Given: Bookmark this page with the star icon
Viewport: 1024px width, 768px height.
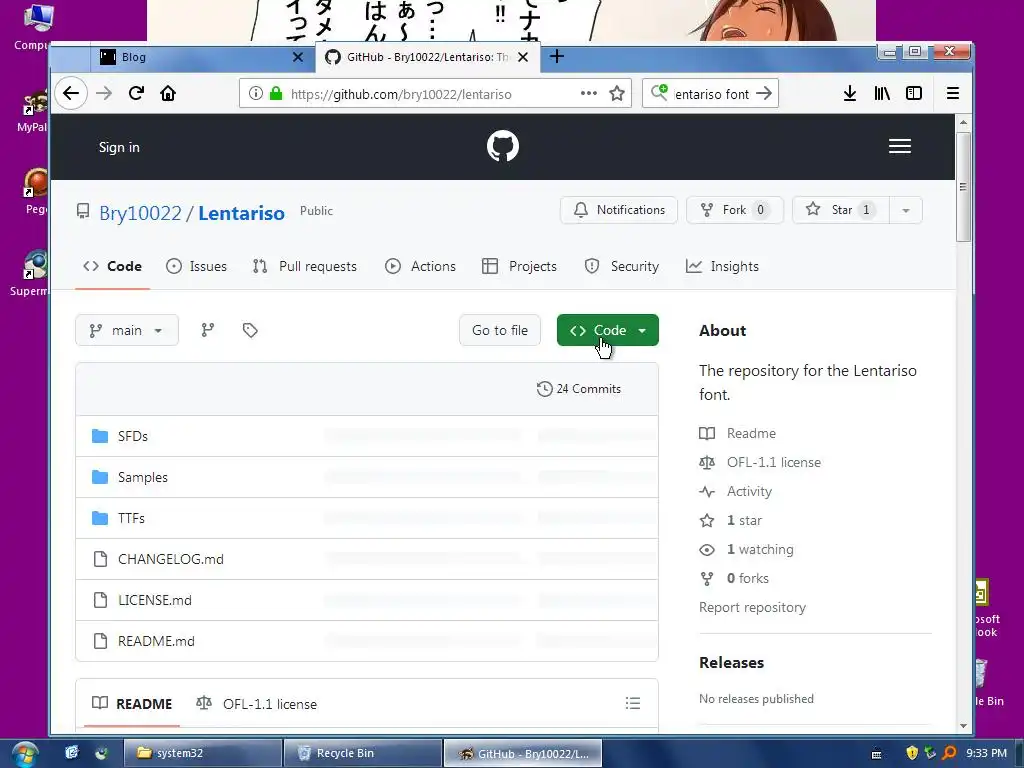Looking at the screenshot, I should [617, 93].
